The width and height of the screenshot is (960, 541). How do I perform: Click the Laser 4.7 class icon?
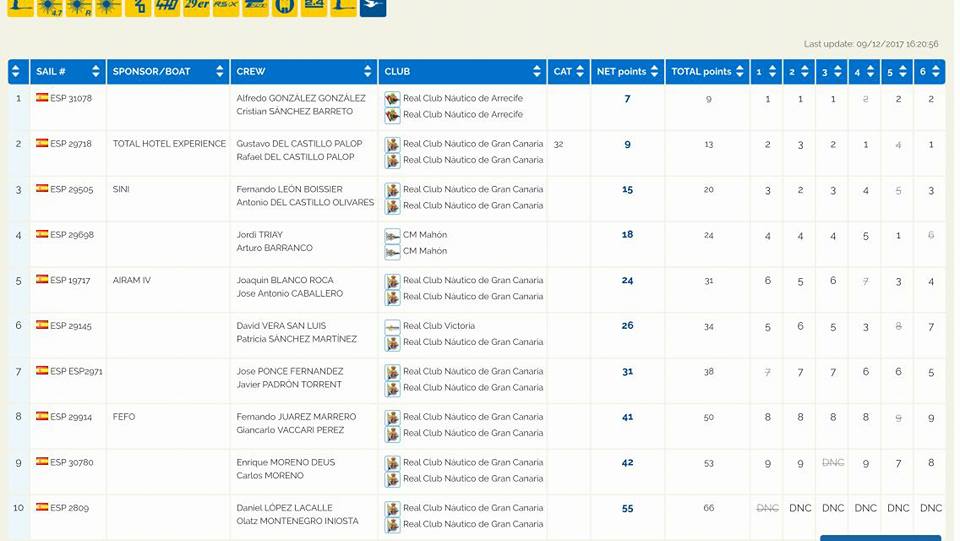(49, 6)
